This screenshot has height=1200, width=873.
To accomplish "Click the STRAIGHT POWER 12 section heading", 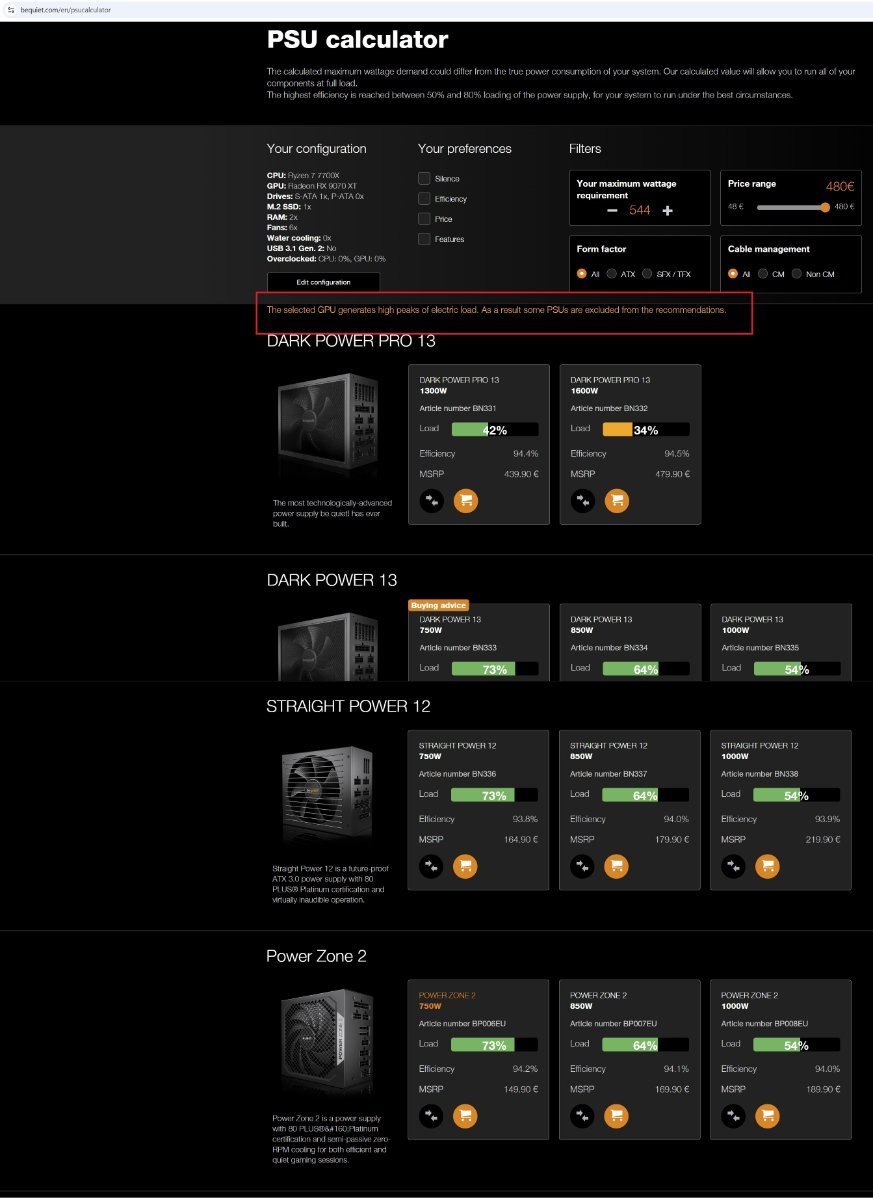I will click(348, 706).
